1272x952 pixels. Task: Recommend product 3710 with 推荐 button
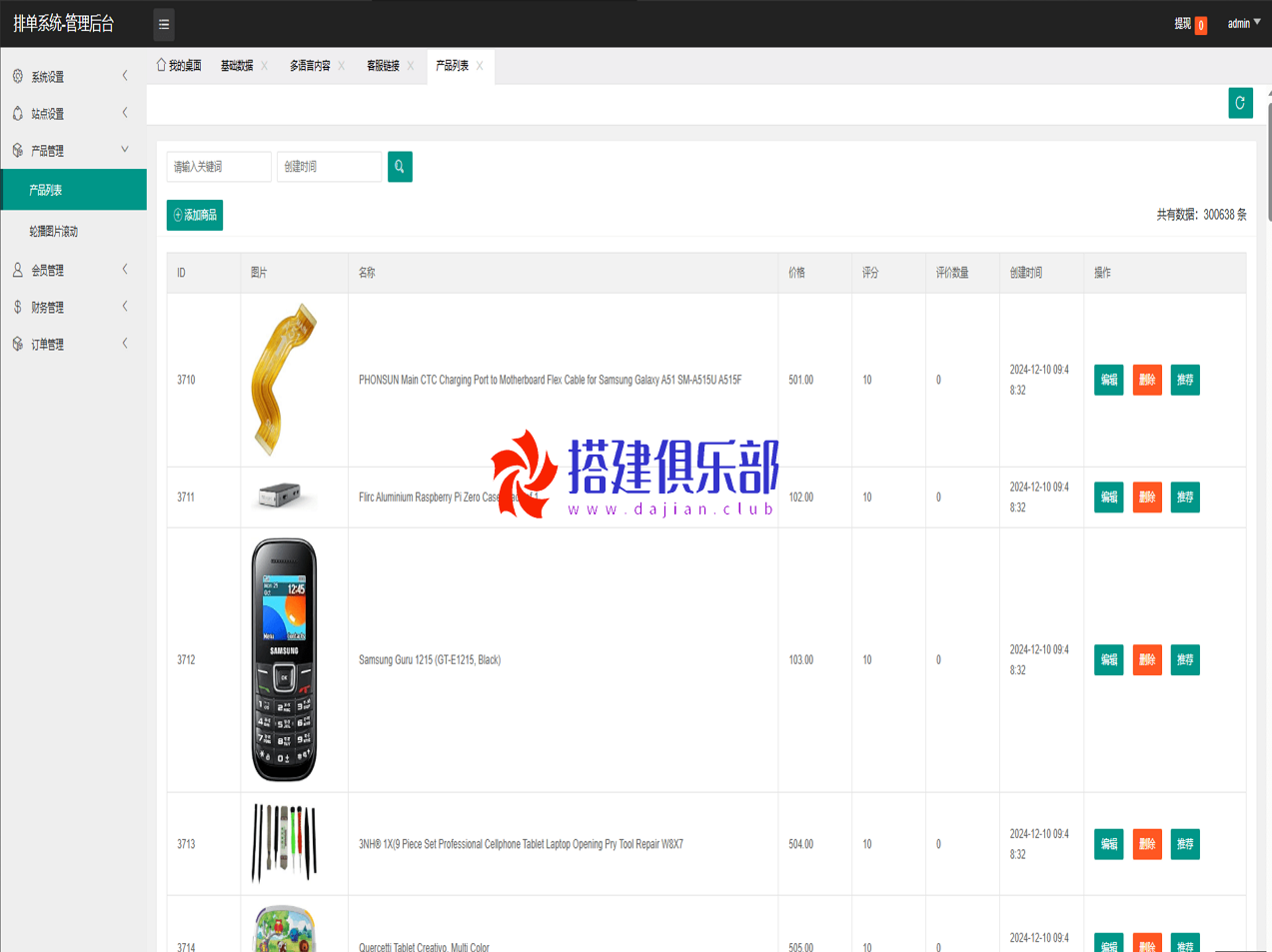click(1185, 380)
